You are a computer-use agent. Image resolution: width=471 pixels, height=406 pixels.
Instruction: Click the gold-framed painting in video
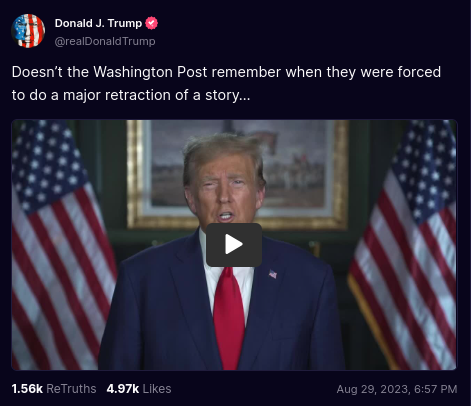[x=238, y=174]
